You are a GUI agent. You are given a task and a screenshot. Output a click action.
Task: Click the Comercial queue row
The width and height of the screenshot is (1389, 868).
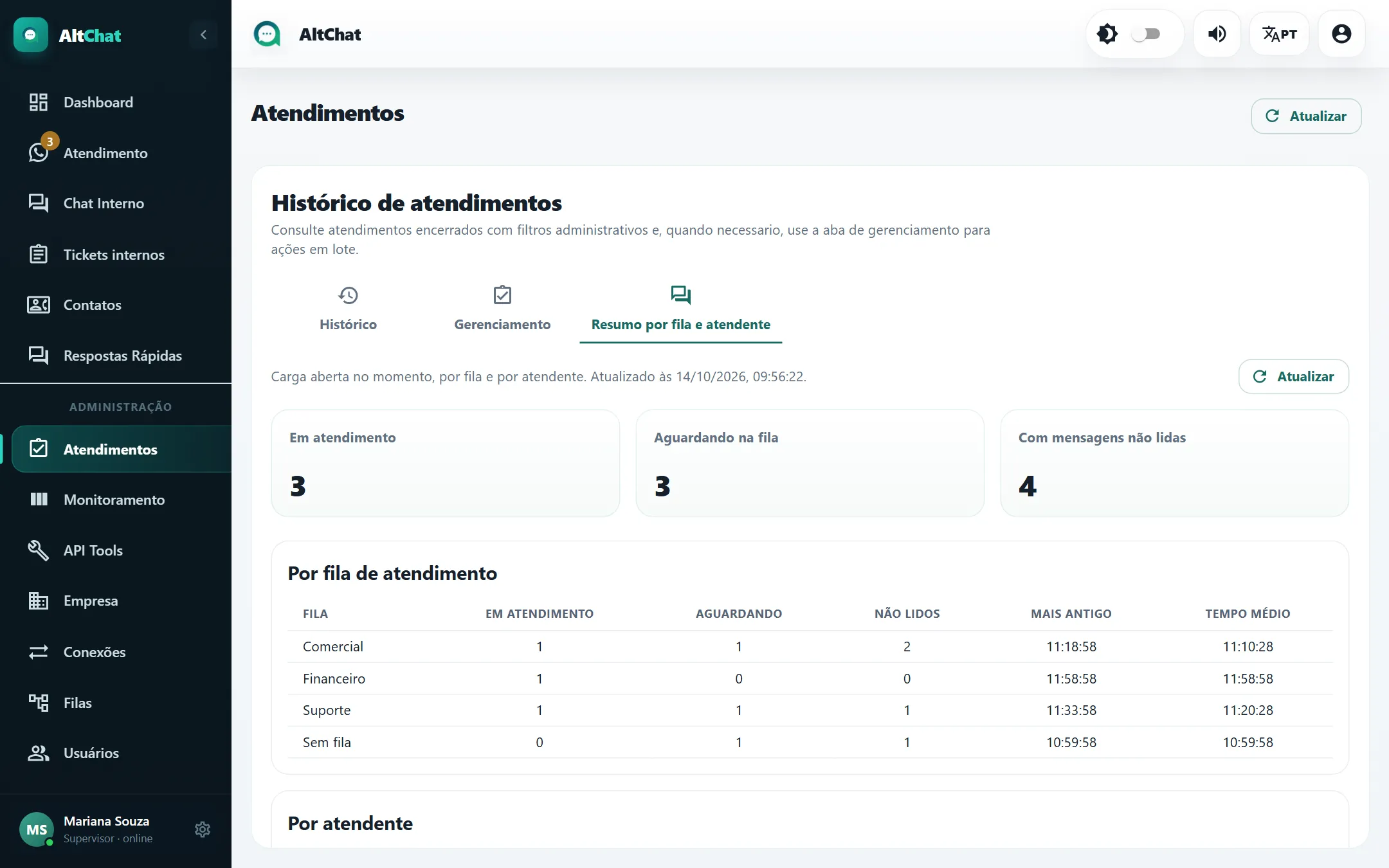[810, 647]
